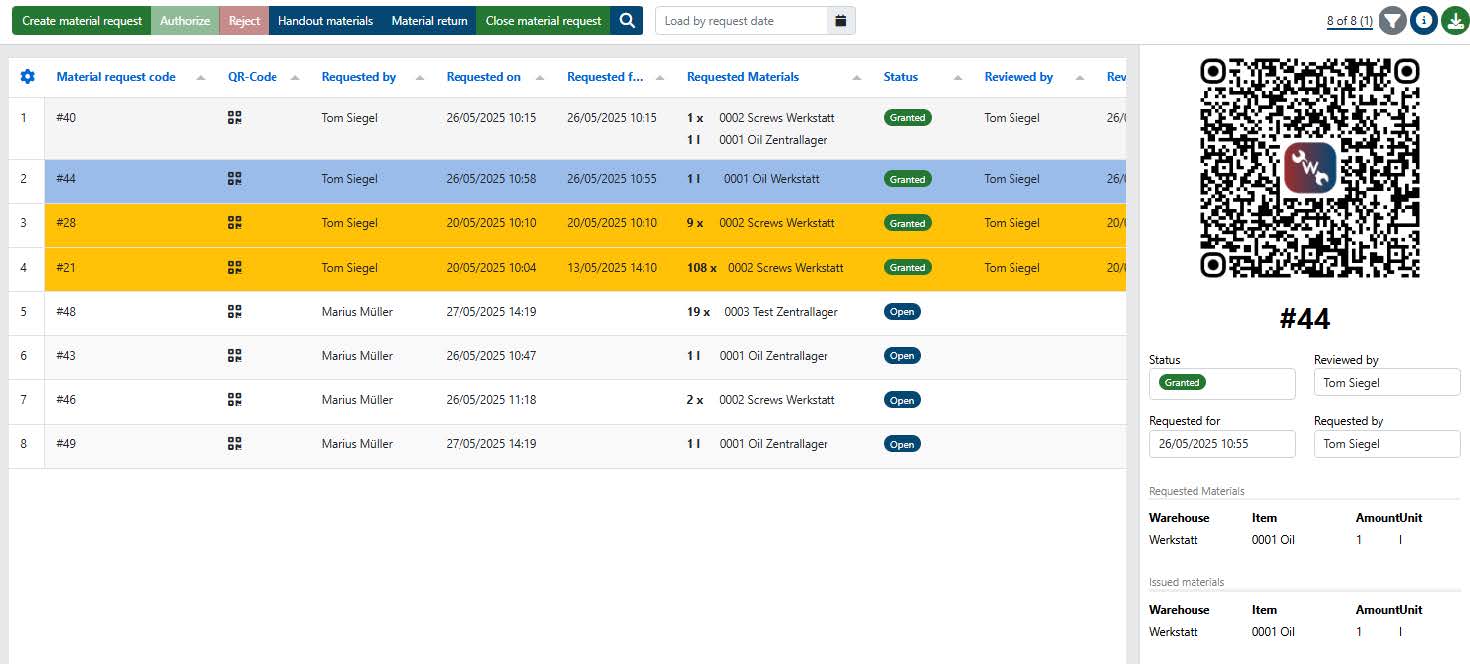Sort by Requested f... column header
This screenshot has width=1470, height=664.
pos(605,77)
